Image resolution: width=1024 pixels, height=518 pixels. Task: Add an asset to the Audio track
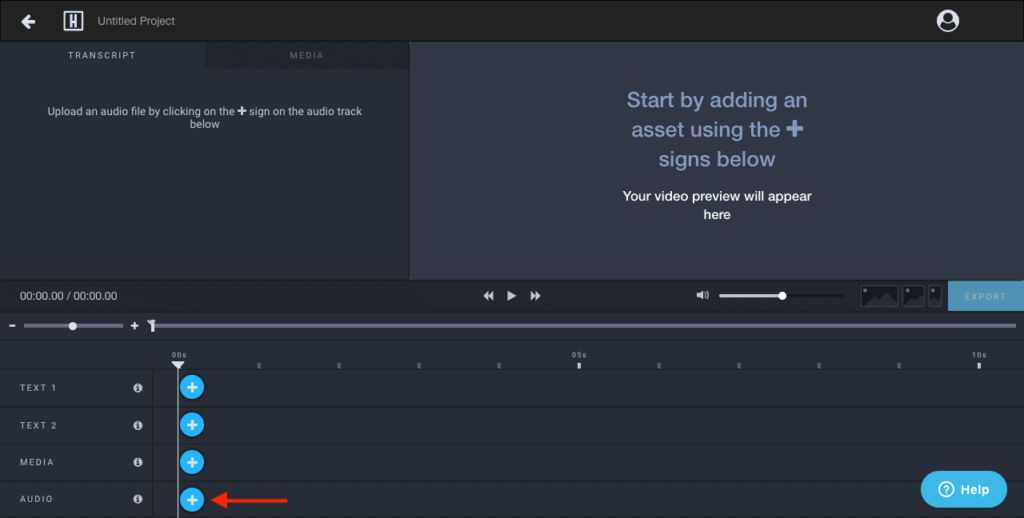(191, 499)
